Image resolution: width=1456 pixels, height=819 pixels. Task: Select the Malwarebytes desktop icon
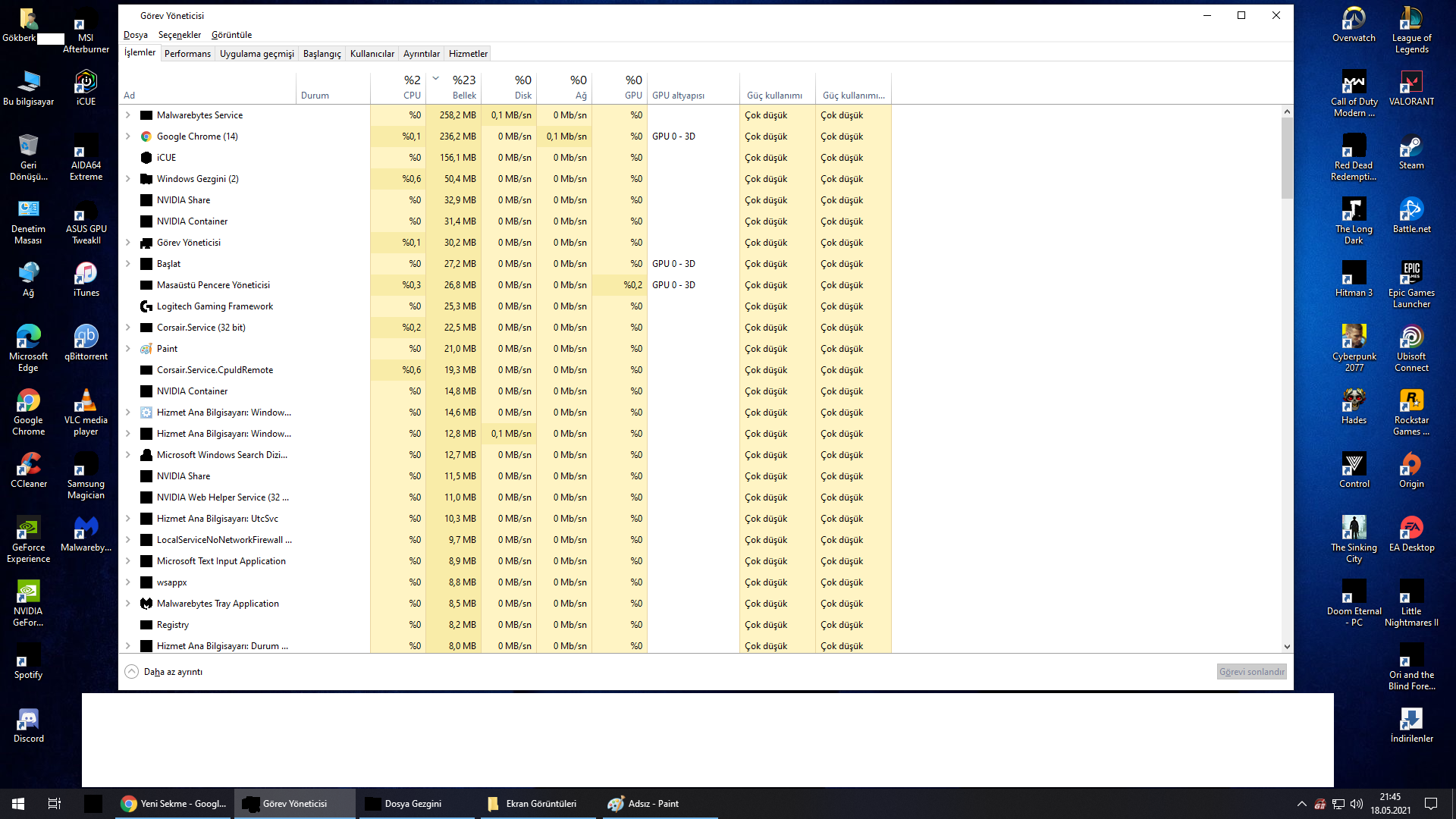pos(86,534)
